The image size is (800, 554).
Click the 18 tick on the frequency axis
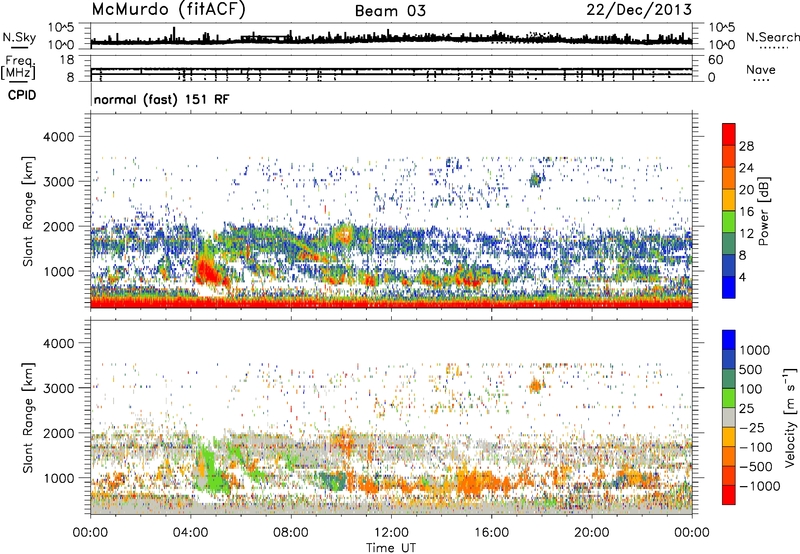(67, 60)
